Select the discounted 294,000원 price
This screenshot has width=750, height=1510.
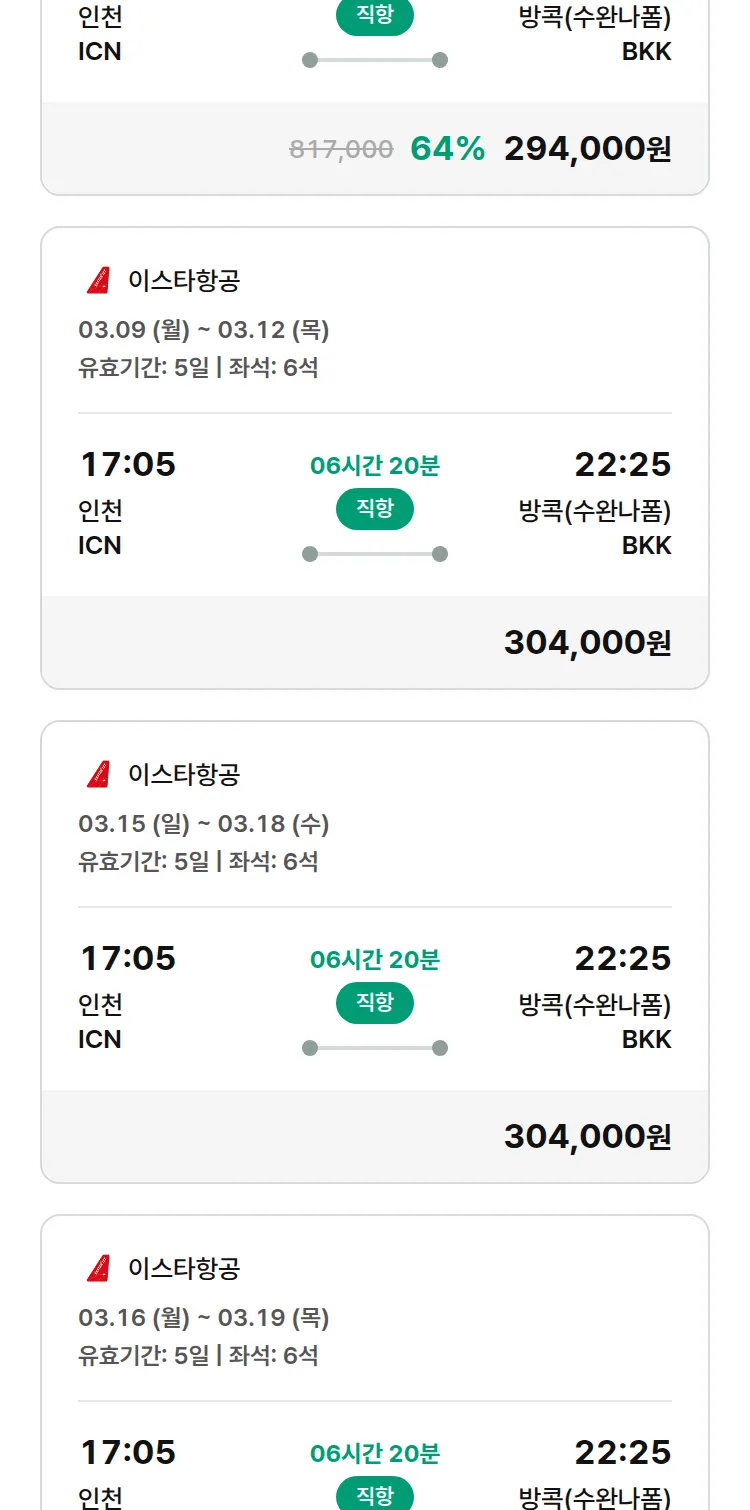point(587,149)
